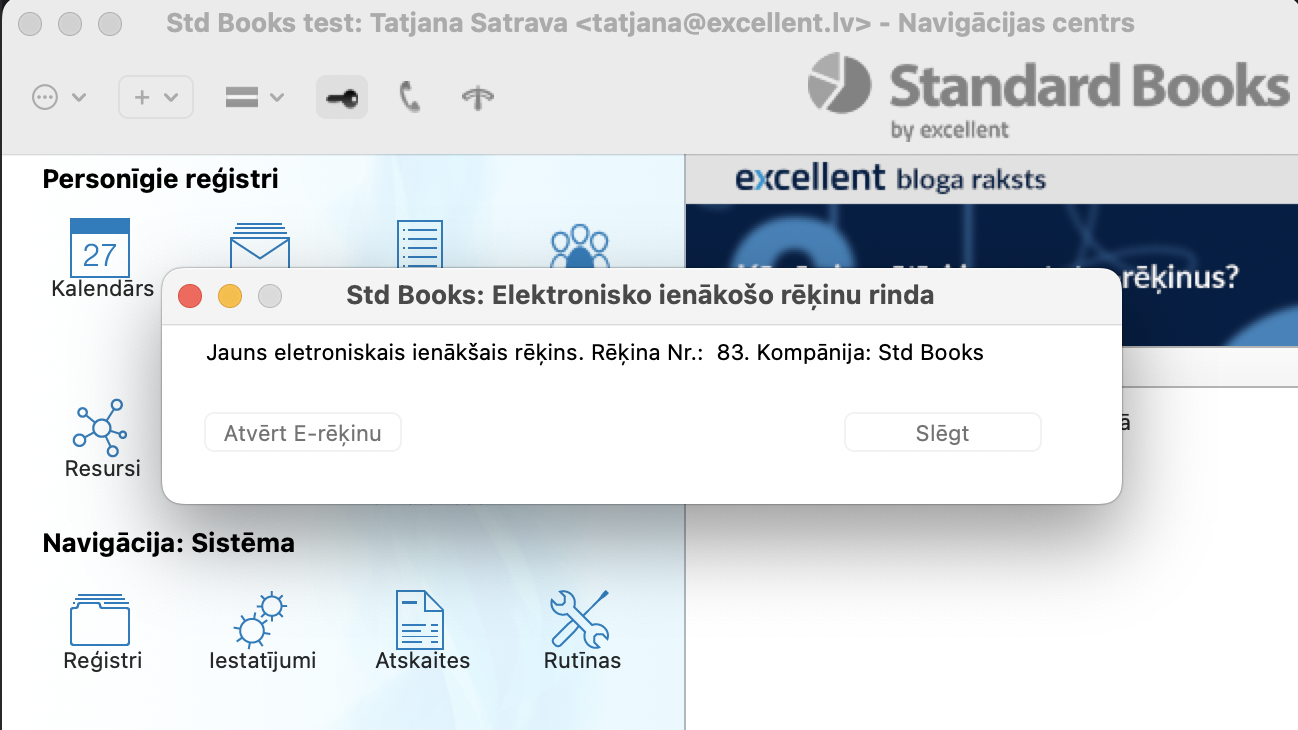Open the mailbox envelope icon
Image resolution: width=1298 pixels, height=730 pixels.
click(x=260, y=243)
